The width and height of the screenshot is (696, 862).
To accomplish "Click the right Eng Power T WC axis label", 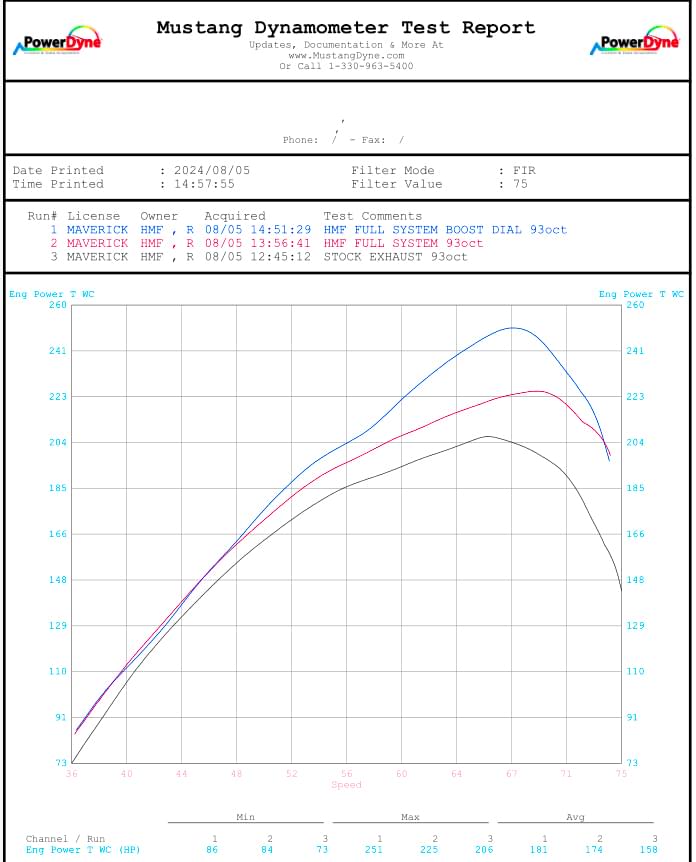I will click(x=641, y=294).
